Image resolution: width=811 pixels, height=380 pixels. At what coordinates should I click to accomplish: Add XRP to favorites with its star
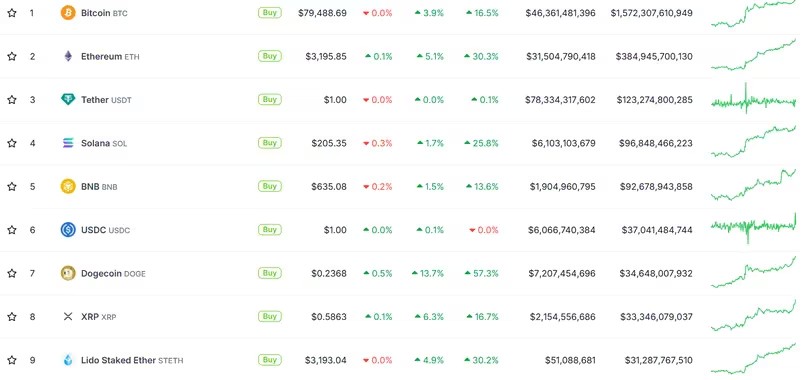(x=11, y=316)
